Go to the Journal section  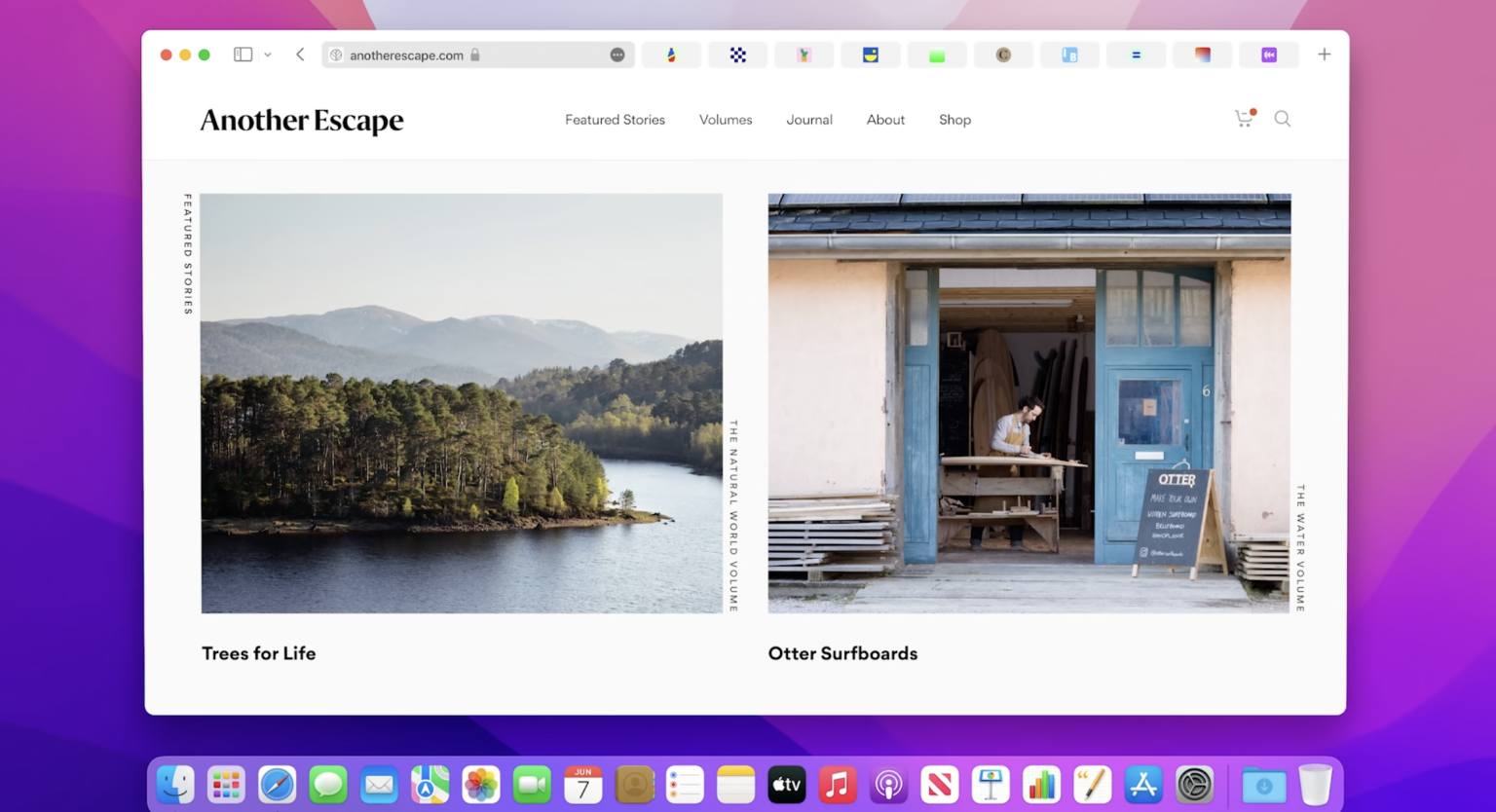point(808,119)
